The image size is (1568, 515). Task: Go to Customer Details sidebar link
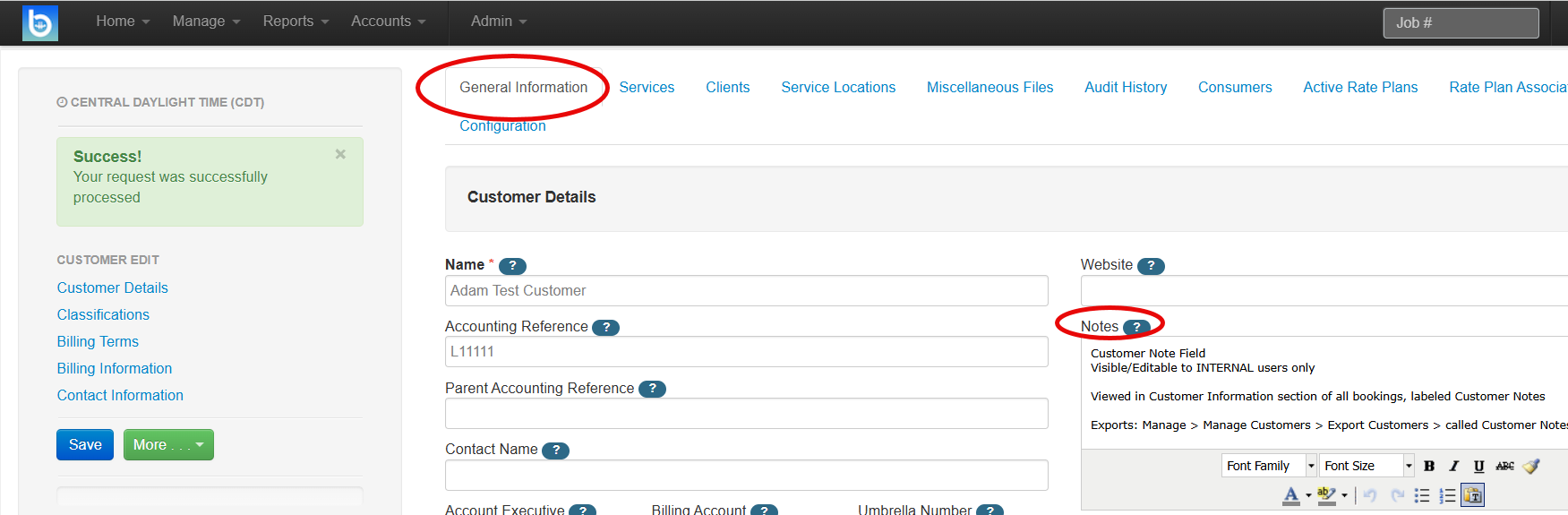tap(113, 288)
